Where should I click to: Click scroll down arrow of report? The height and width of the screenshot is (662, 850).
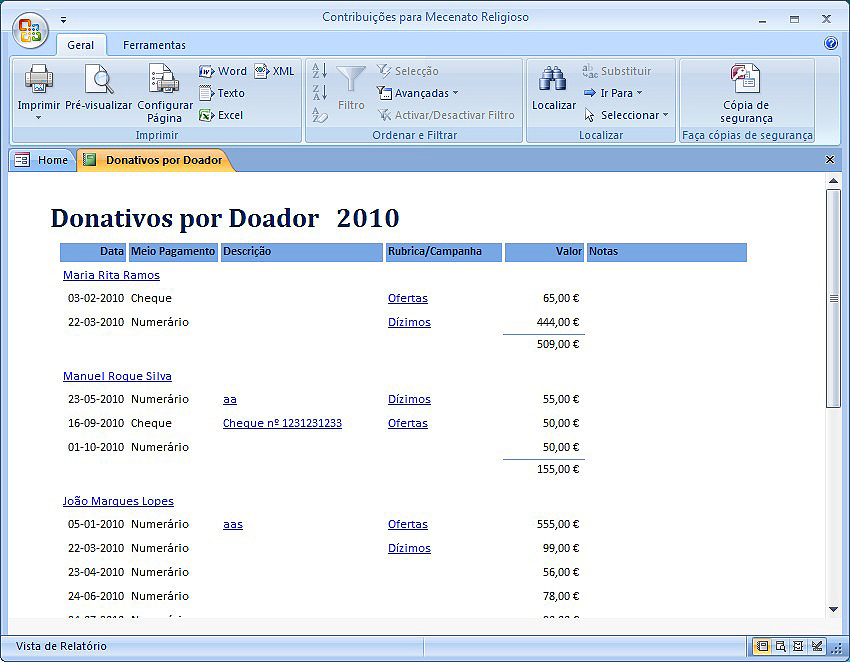tap(833, 610)
